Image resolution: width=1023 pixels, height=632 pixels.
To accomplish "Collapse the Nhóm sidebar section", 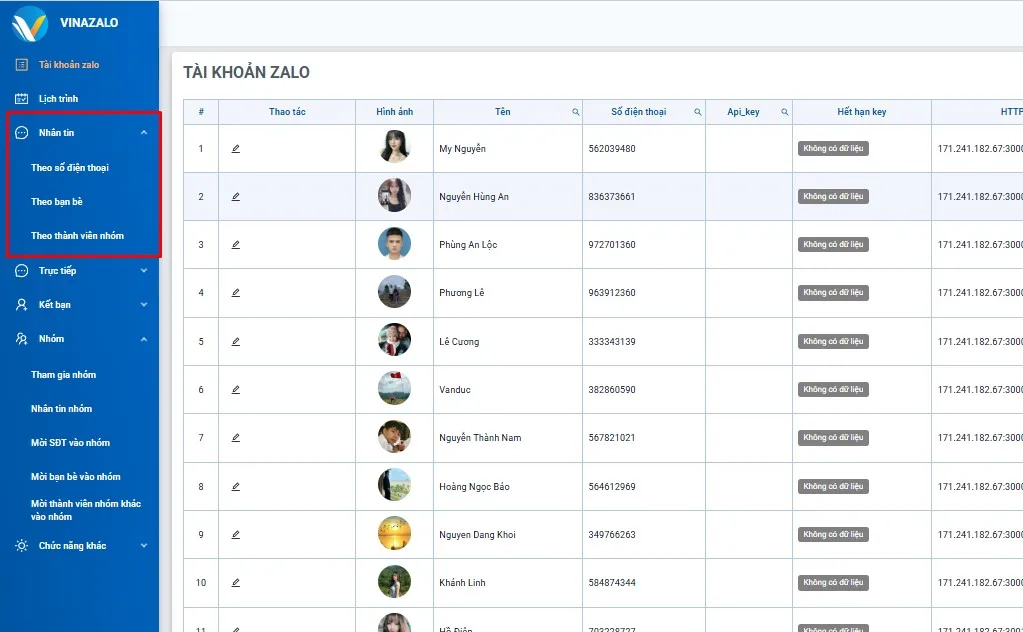I will coord(144,339).
